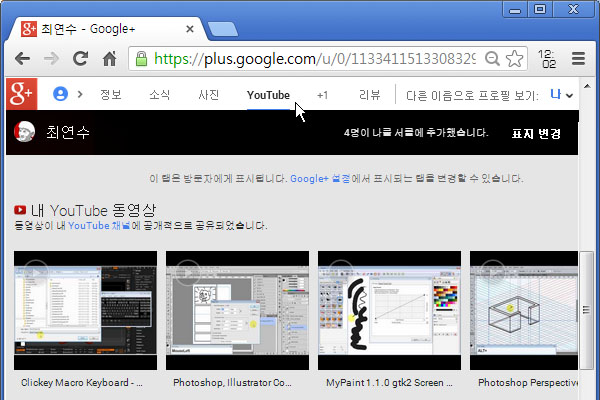Click the vertical scrollbar thumb
This screenshot has height=400, width=600.
tap(586, 310)
